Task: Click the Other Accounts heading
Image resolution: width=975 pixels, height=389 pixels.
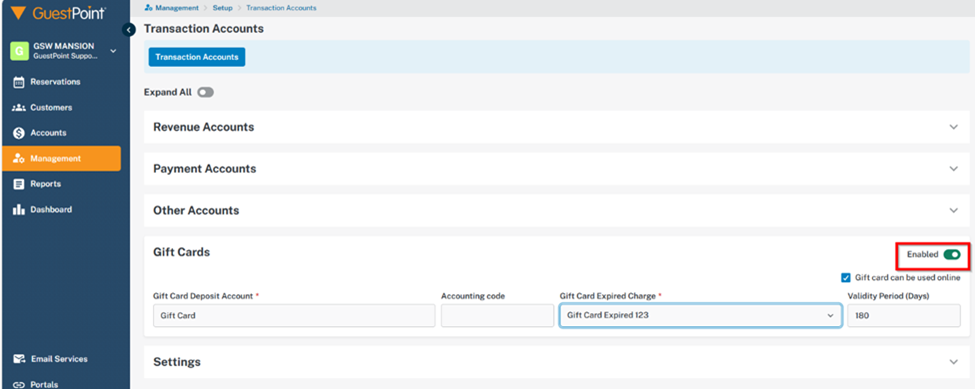Action: pos(196,210)
